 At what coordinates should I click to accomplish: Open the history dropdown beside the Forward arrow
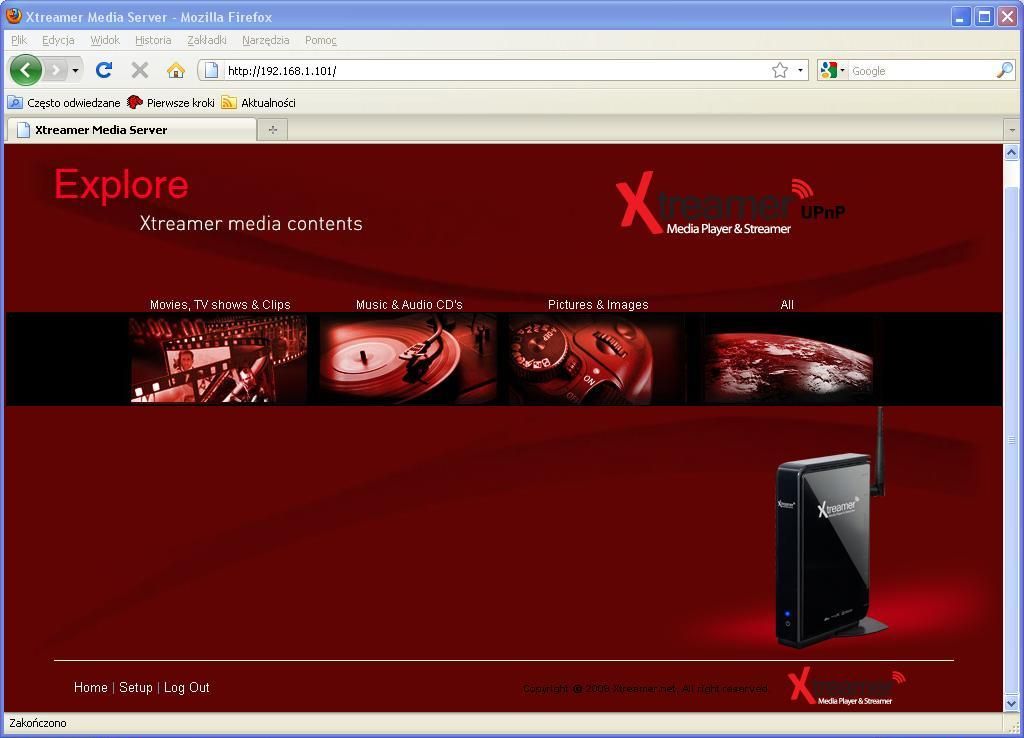(76, 70)
